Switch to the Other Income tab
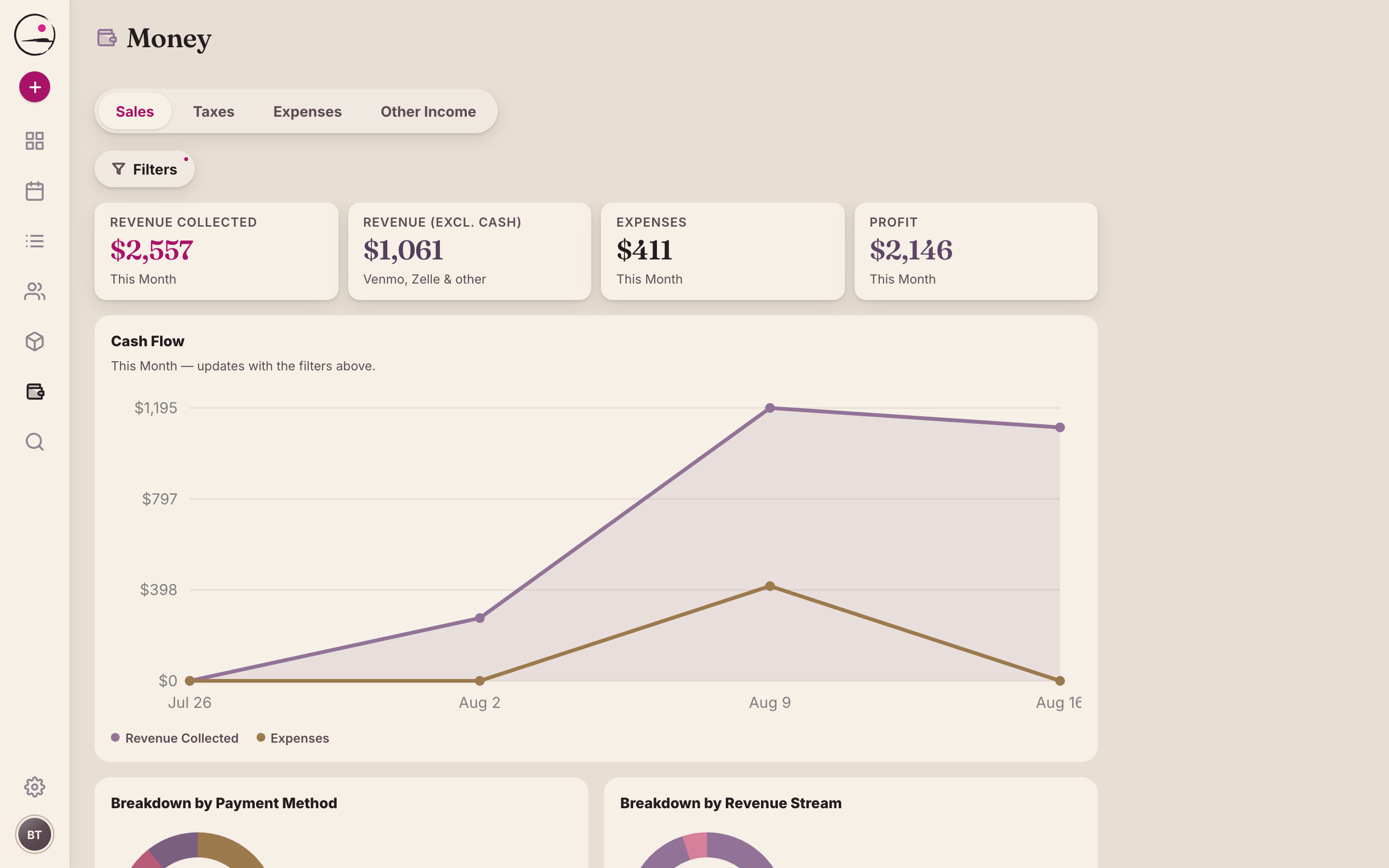The width and height of the screenshot is (1389, 868). pos(428,111)
